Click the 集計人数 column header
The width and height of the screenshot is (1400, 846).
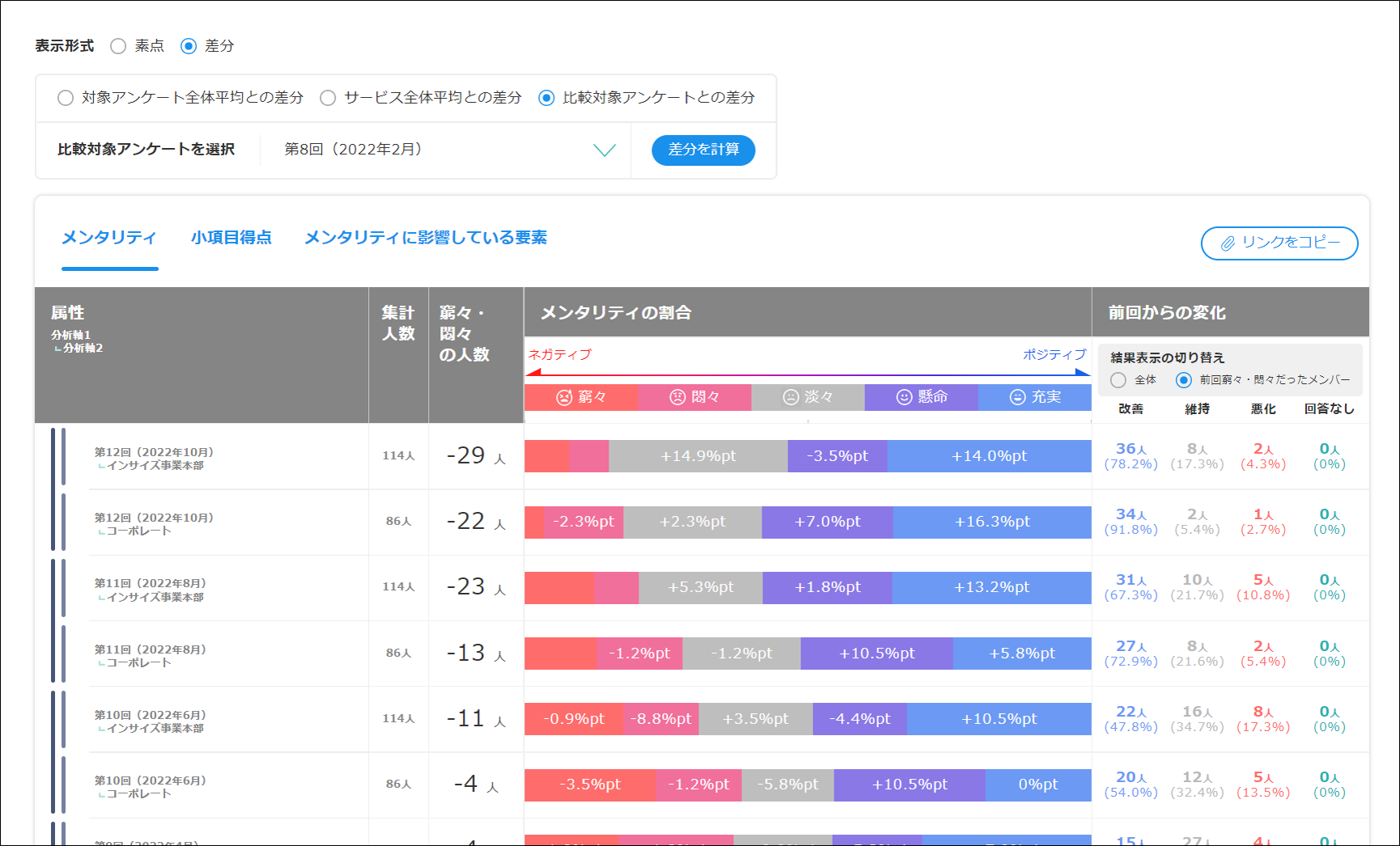click(x=398, y=324)
